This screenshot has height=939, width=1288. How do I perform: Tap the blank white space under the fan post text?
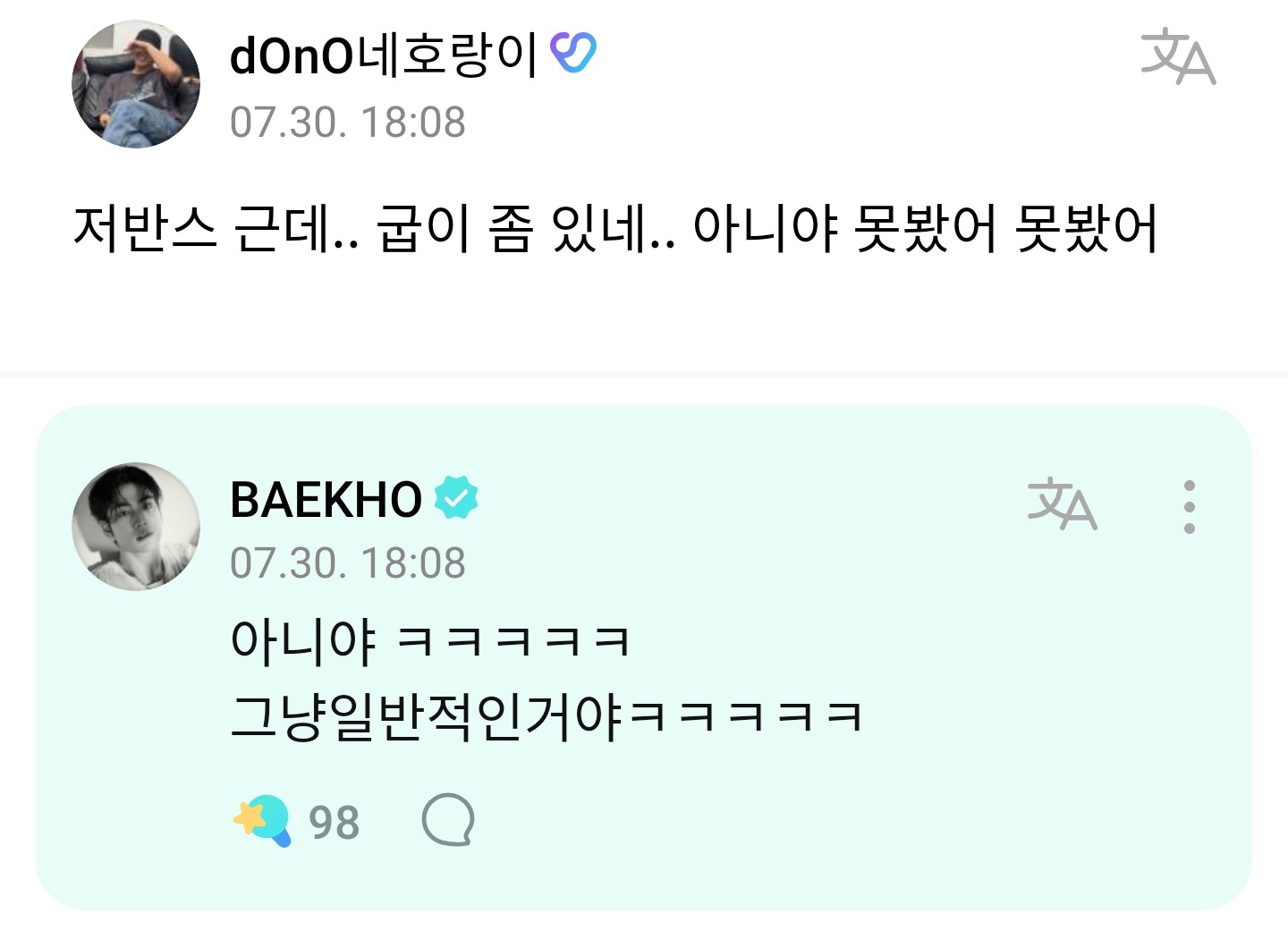pyautogui.click(x=644, y=313)
